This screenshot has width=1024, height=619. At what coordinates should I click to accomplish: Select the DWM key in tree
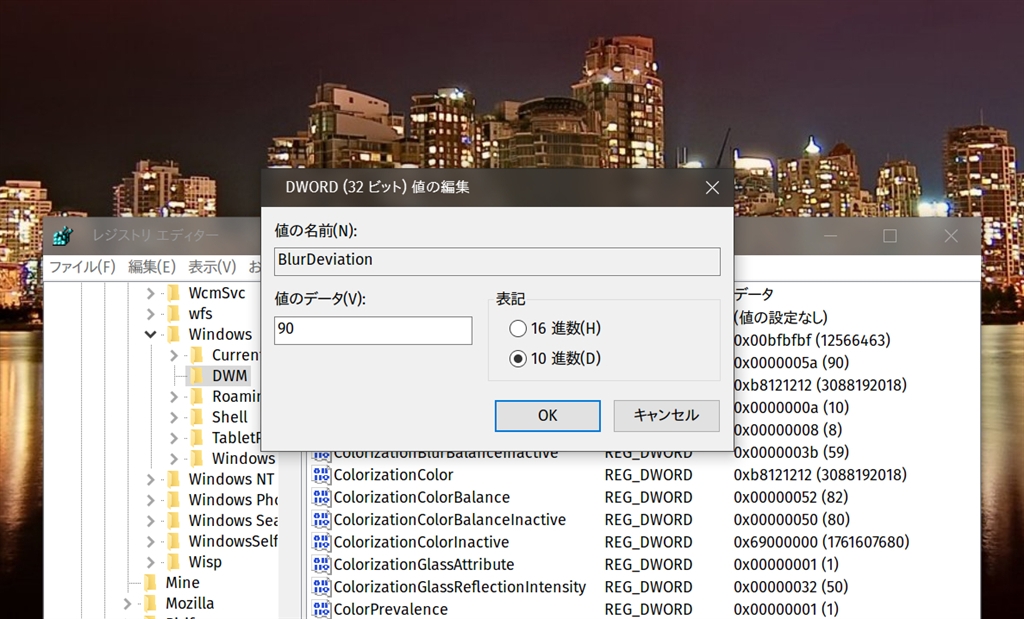pyautogui.click(x=229, y=375)
